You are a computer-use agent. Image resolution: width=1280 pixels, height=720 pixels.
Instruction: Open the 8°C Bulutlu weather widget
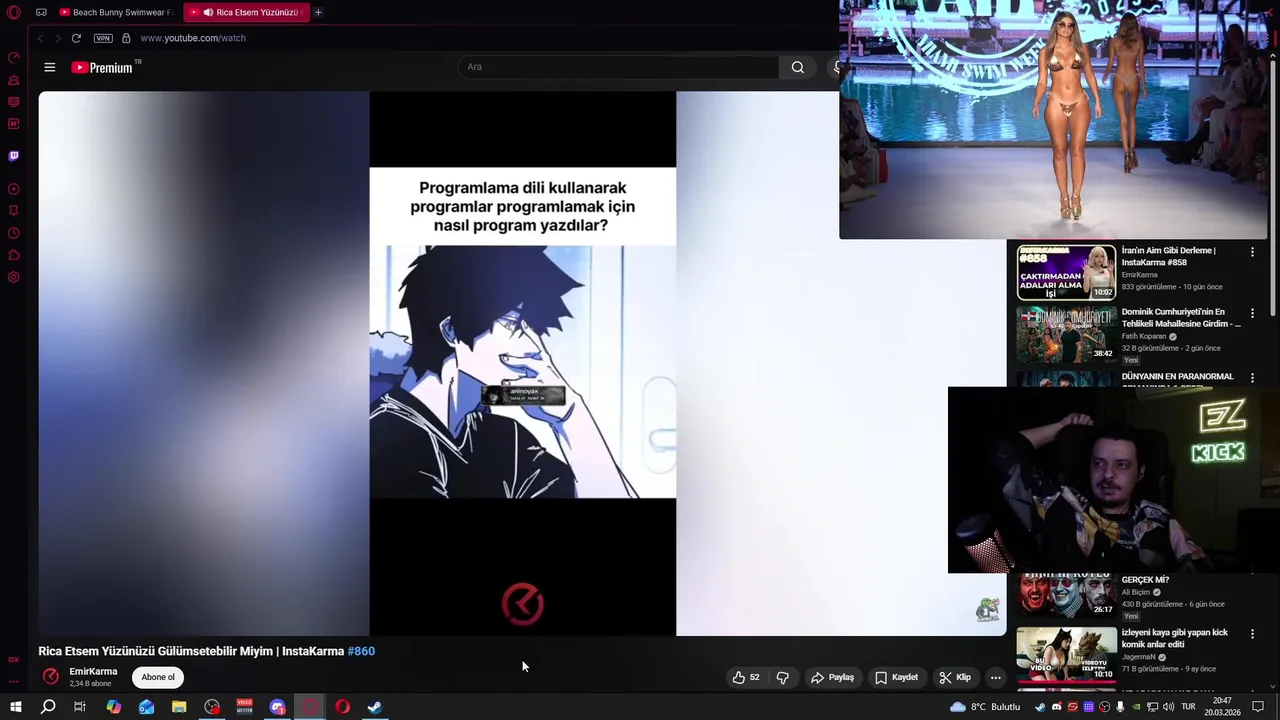[x=985, y=707]
